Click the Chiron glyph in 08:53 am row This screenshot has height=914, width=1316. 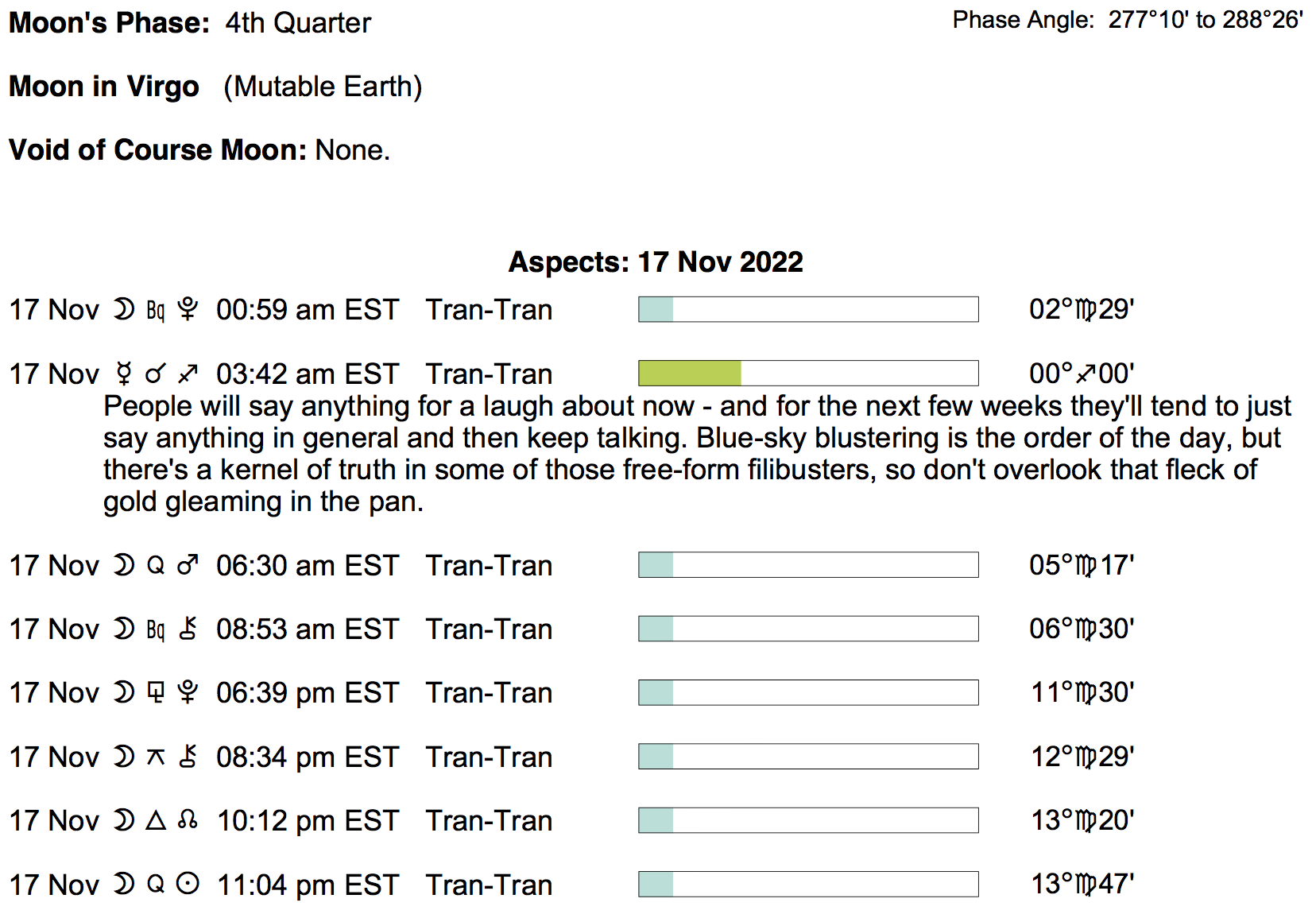pos(188,629)
